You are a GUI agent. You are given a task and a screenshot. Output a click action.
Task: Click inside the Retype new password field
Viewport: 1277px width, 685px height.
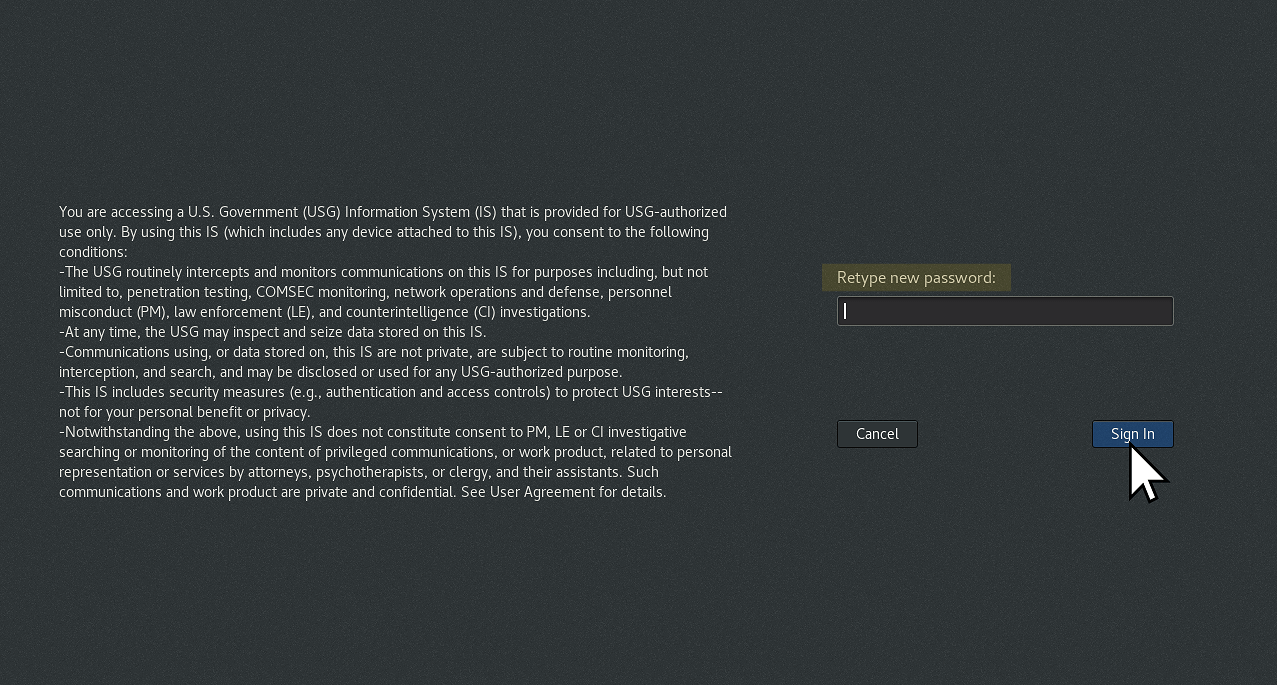coord(1004,310)
